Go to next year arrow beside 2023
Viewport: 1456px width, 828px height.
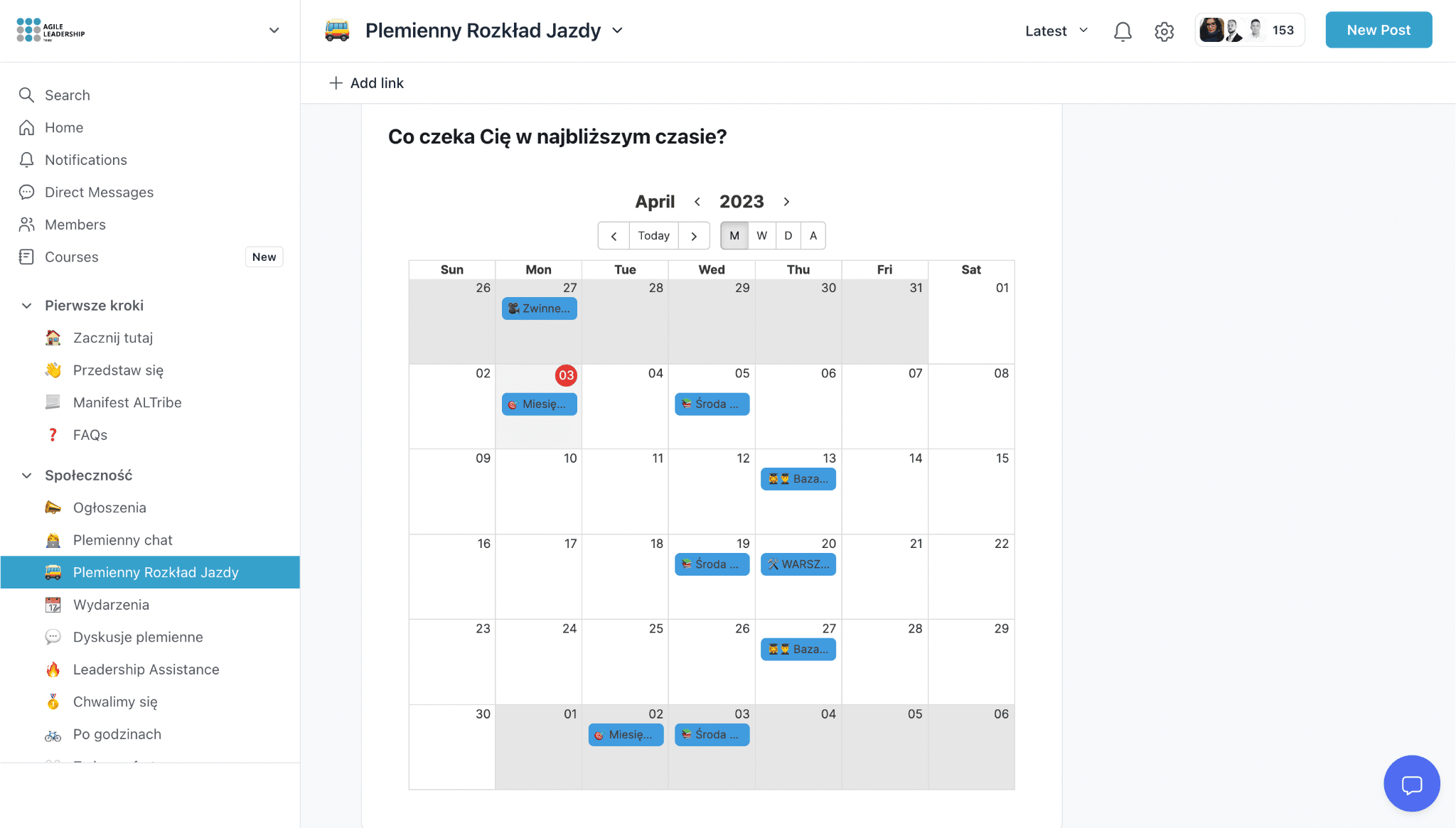click(786, 202)
